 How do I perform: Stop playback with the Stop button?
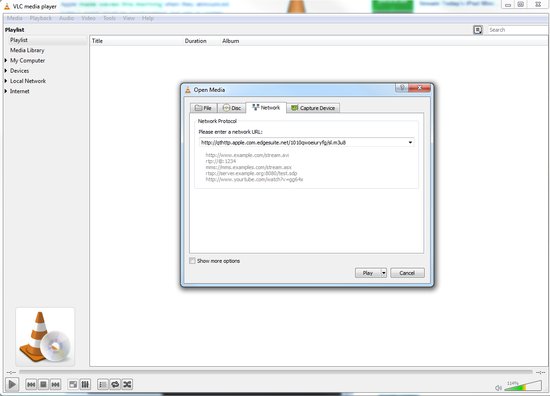(43, 384)
